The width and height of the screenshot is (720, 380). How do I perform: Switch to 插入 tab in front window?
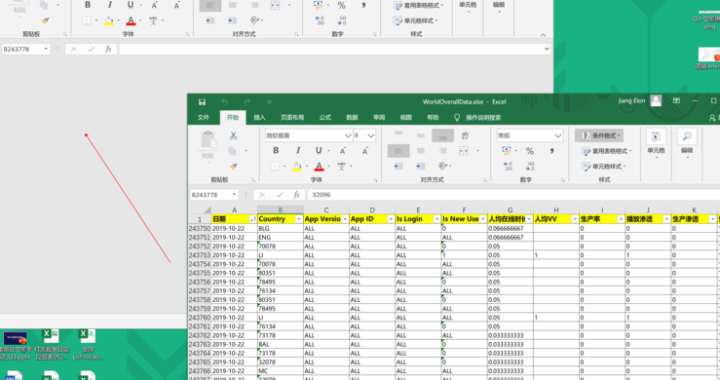(x=259, y=117)
